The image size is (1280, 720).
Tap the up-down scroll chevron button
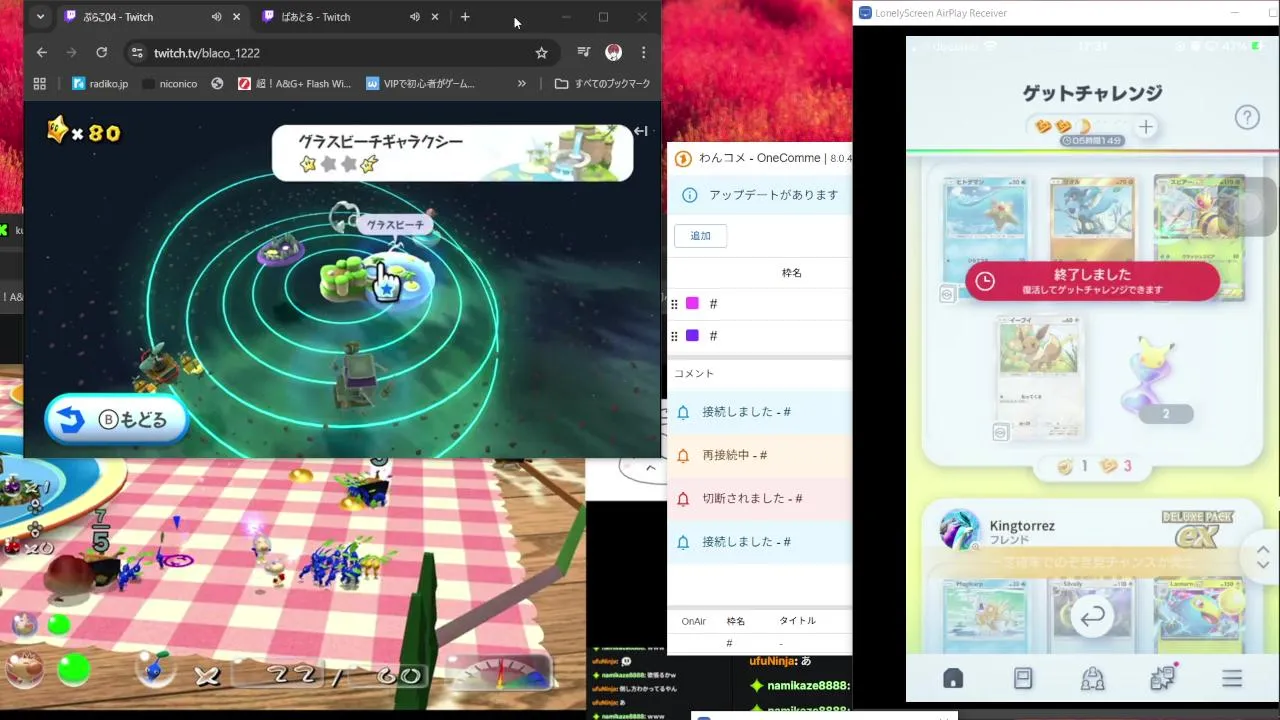[1262, 558]
